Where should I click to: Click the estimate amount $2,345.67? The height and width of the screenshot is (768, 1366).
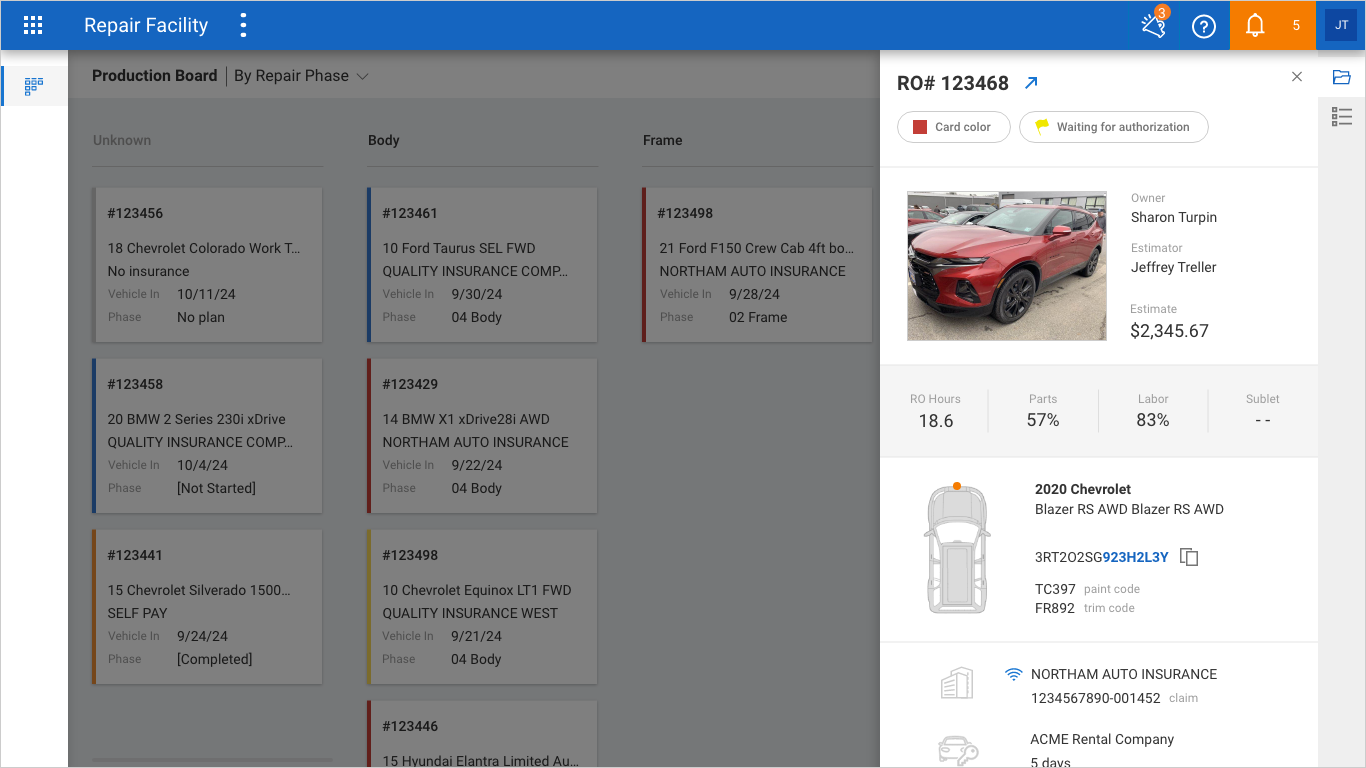(x=1169, y=330)
